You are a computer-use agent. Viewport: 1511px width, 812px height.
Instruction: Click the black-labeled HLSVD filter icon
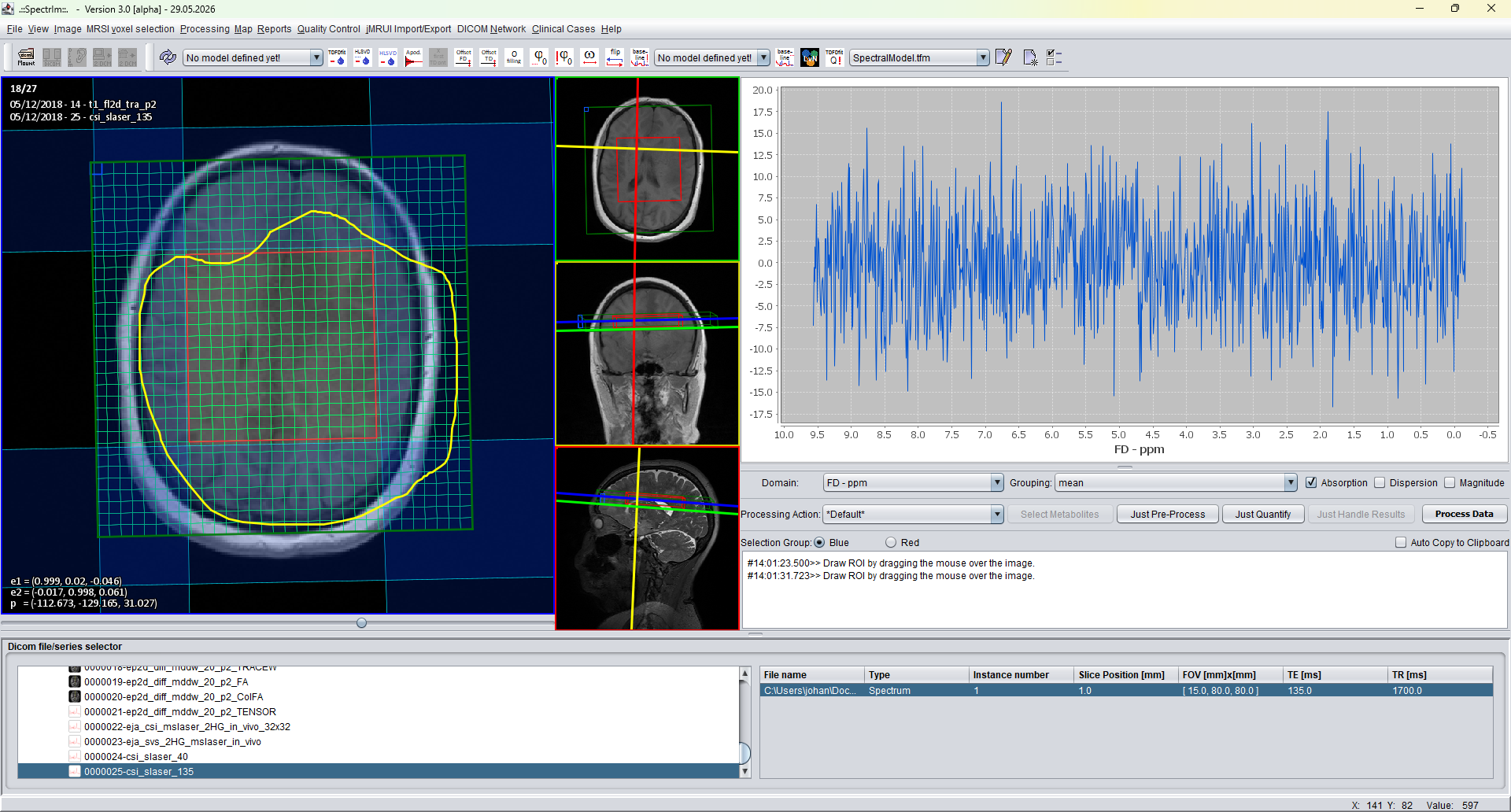click(362, 57)
